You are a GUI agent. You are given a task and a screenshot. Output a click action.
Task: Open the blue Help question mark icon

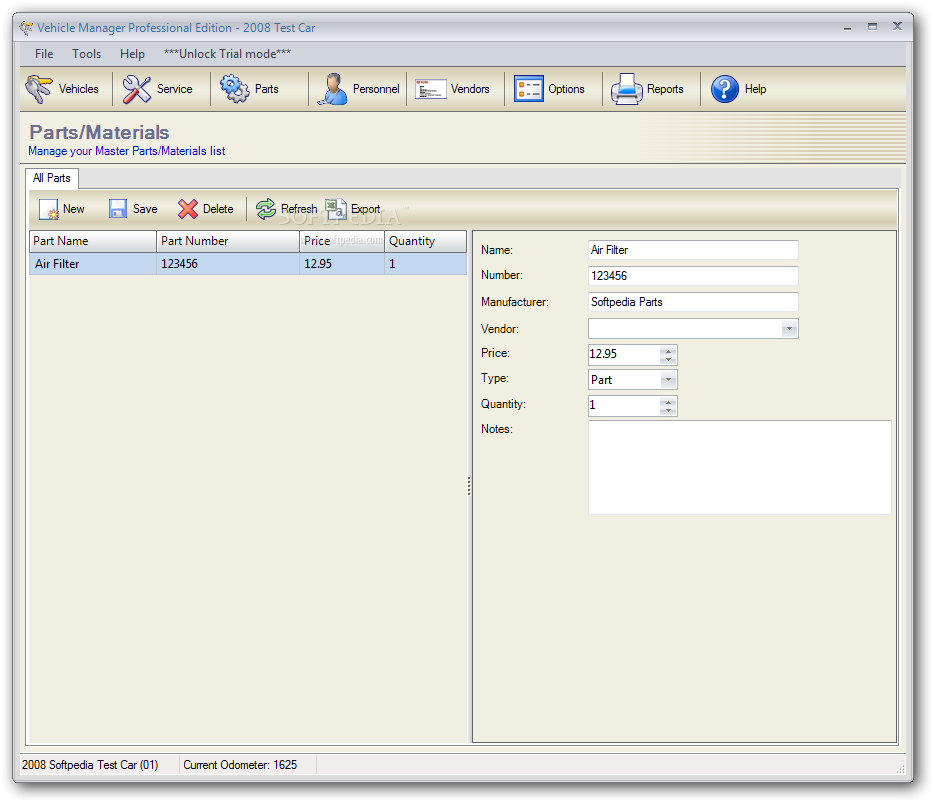(x=725, y=89)
